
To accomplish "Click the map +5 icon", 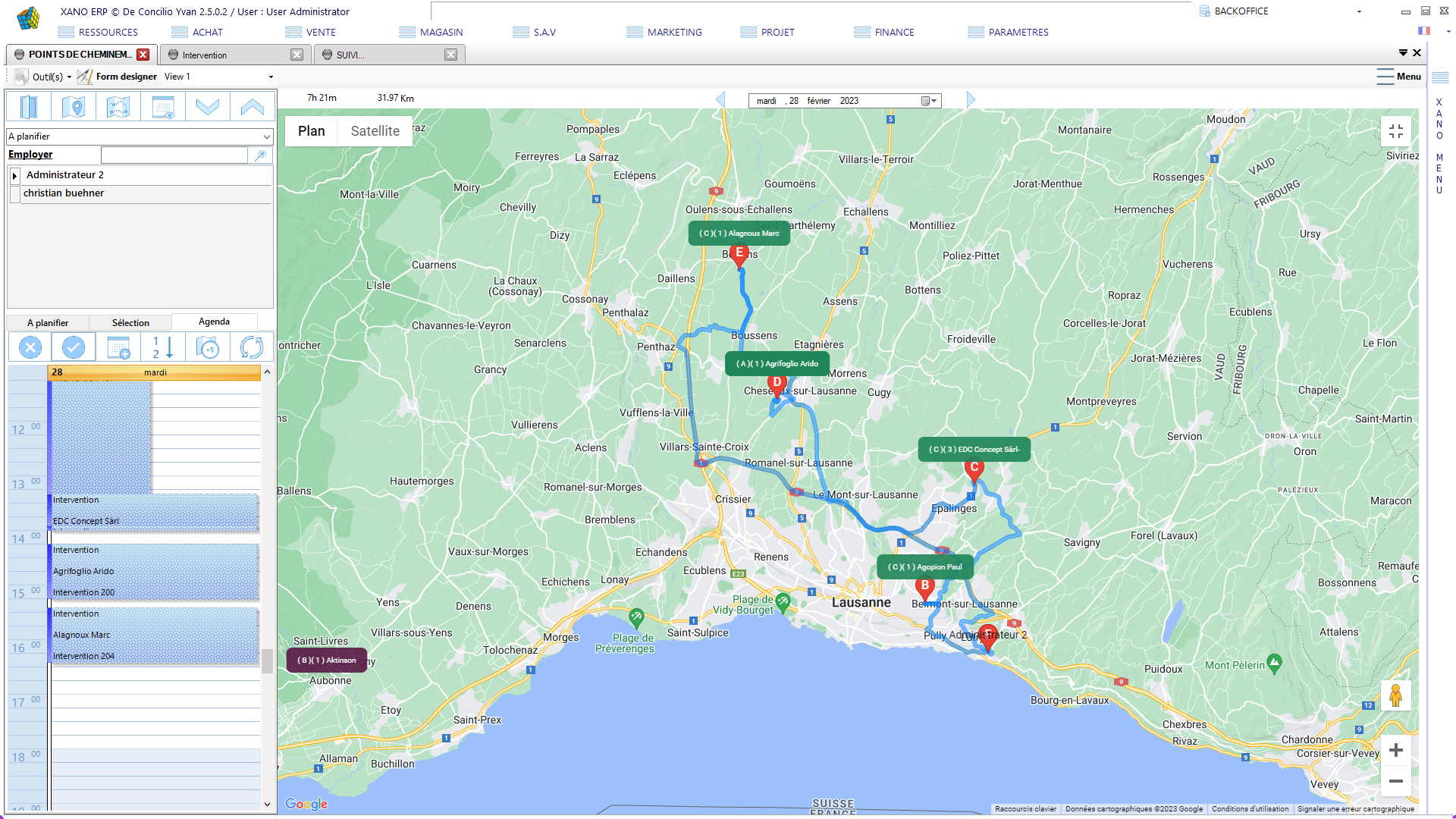I will (x=208, y=348).
